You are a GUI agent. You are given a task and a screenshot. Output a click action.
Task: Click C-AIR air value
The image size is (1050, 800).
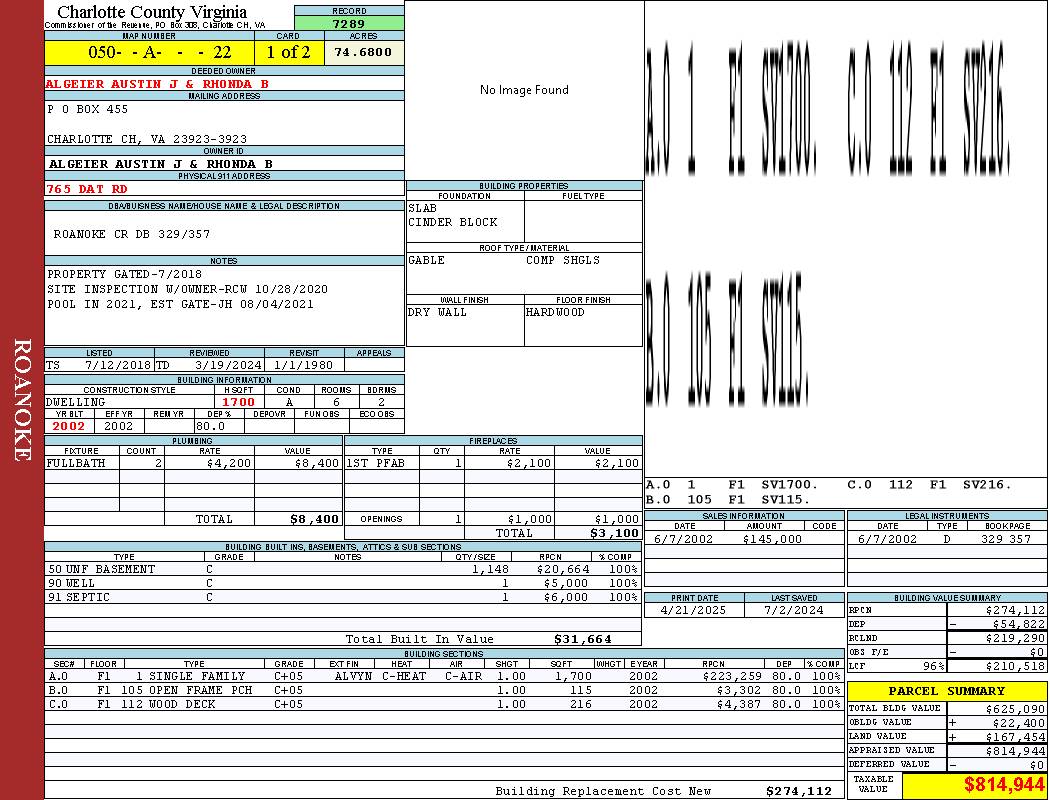pos(463,677)
